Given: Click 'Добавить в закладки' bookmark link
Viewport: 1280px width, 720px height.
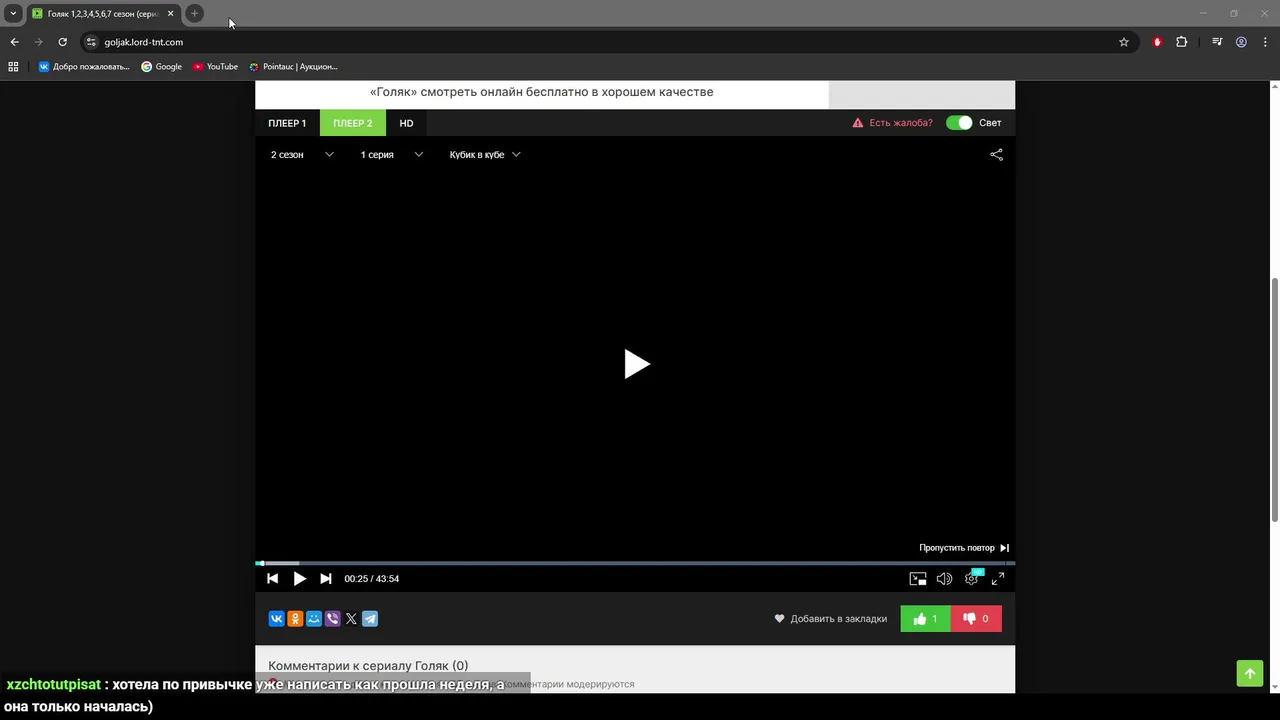Looking at the screenshot, I should pyautogui.click(x=830, y=619).
